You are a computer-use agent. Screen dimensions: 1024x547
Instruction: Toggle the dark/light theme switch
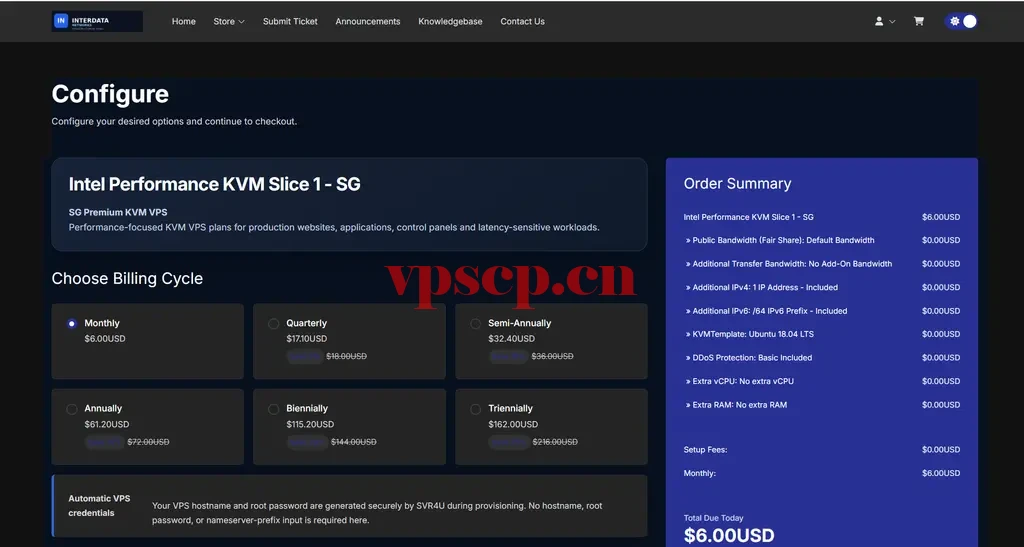click(961, 21)
